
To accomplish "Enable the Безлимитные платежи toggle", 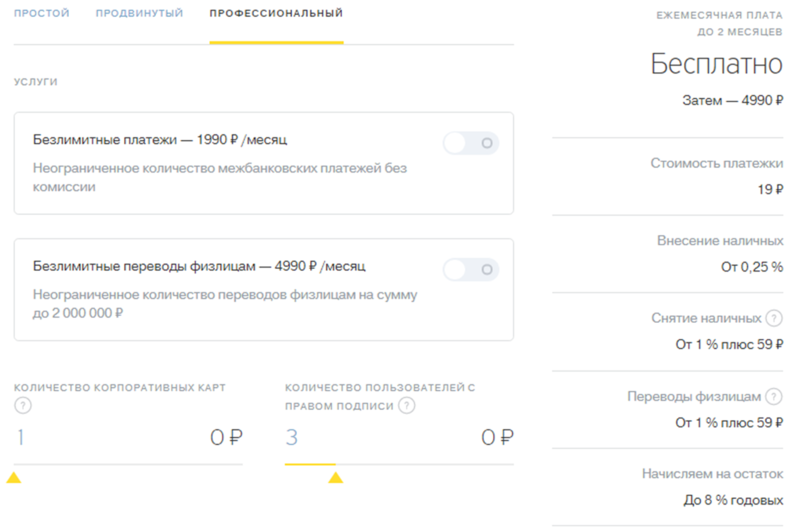I will (x=470, y=144).
